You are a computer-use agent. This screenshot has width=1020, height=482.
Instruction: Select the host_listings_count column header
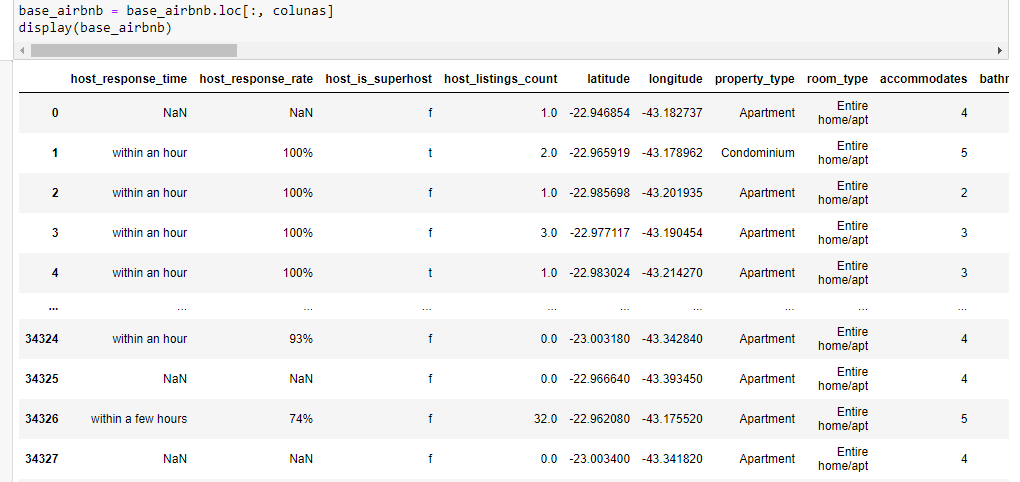coord(501,79)
